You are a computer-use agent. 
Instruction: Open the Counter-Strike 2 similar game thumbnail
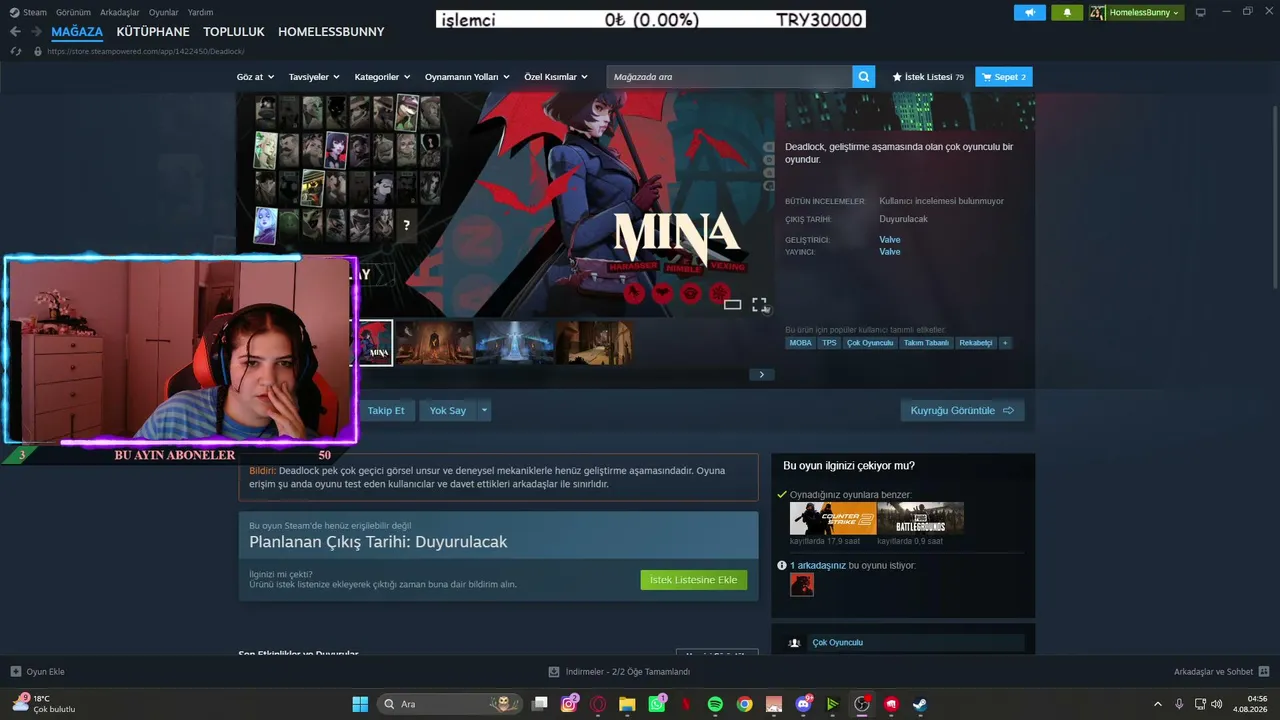833,518
